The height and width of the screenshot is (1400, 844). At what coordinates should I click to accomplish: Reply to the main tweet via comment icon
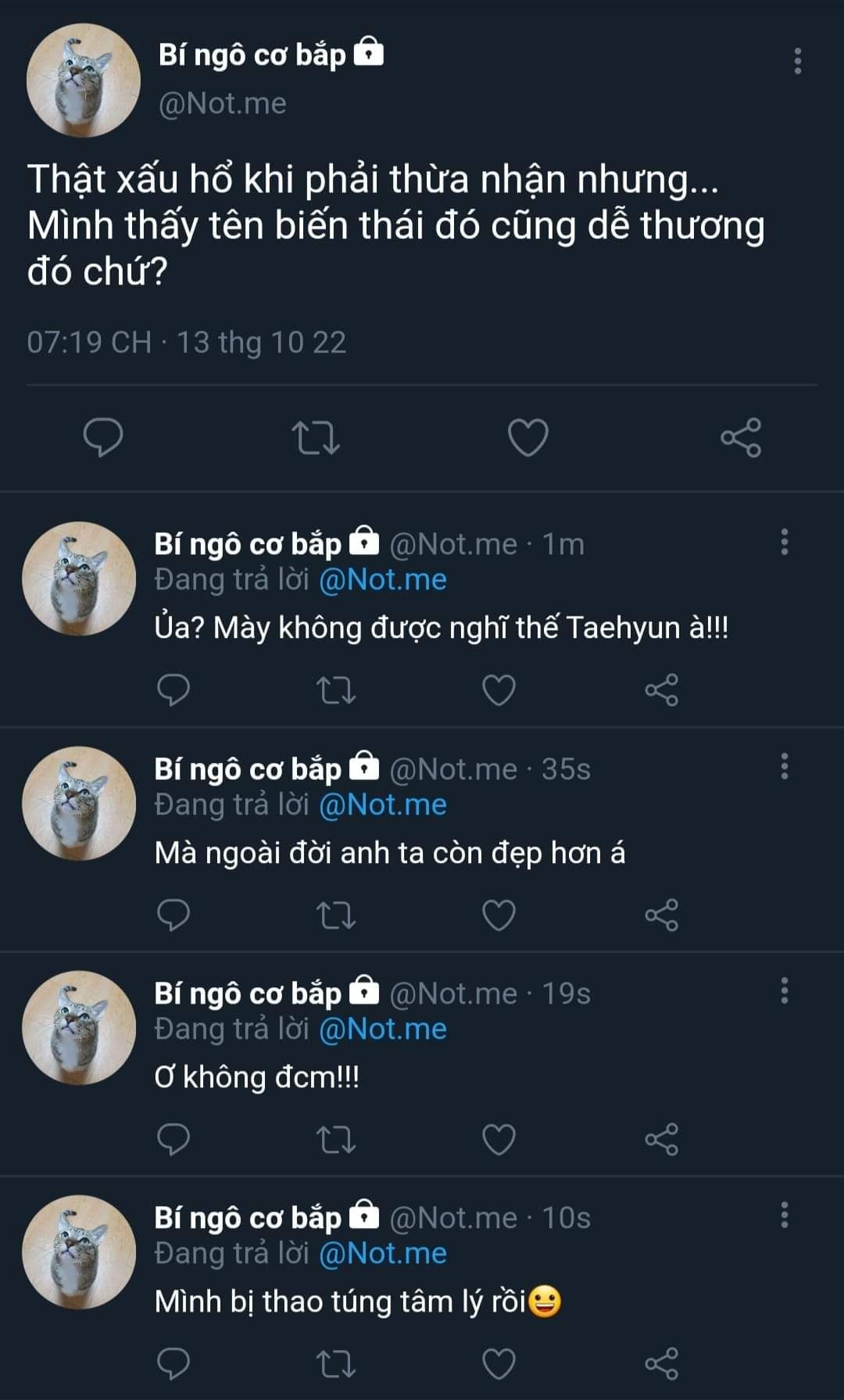[x=103, y=437]
